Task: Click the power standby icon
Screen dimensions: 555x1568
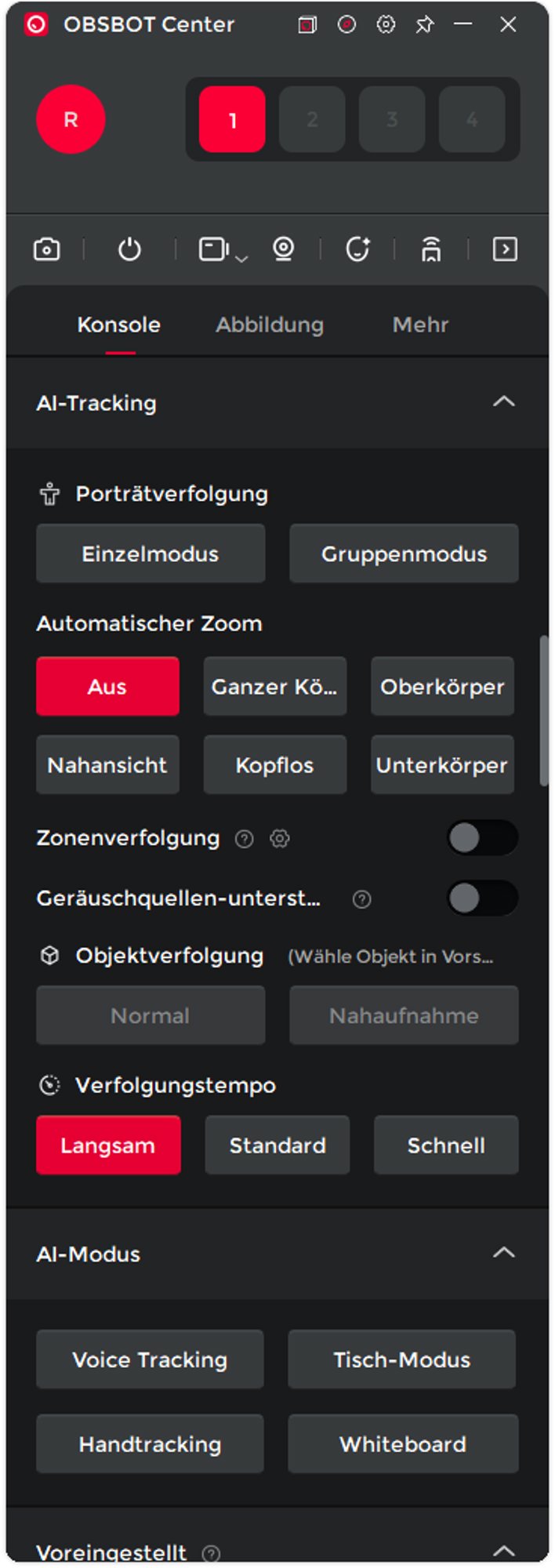Action: click(x=129, y=249)
